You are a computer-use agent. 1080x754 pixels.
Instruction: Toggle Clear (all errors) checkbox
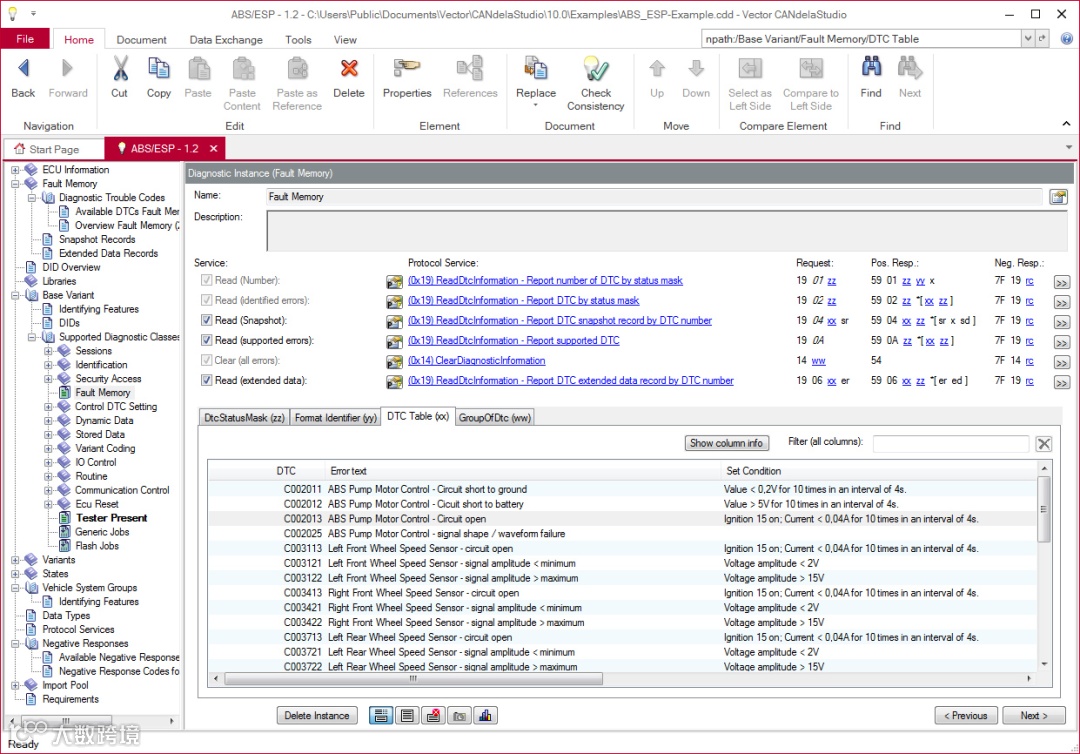[206, 360]
